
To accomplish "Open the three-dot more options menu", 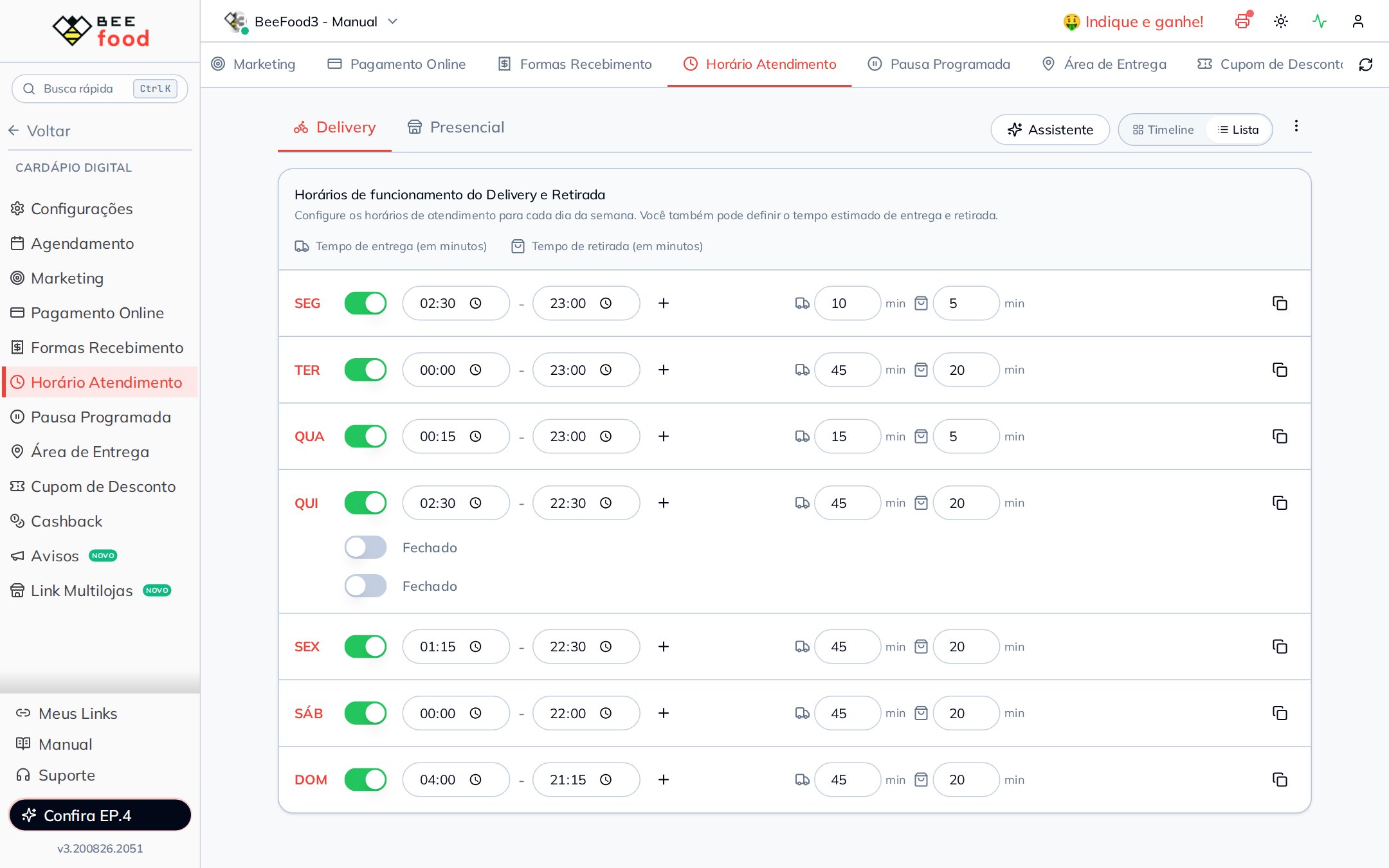I will tap(1296, 126).
